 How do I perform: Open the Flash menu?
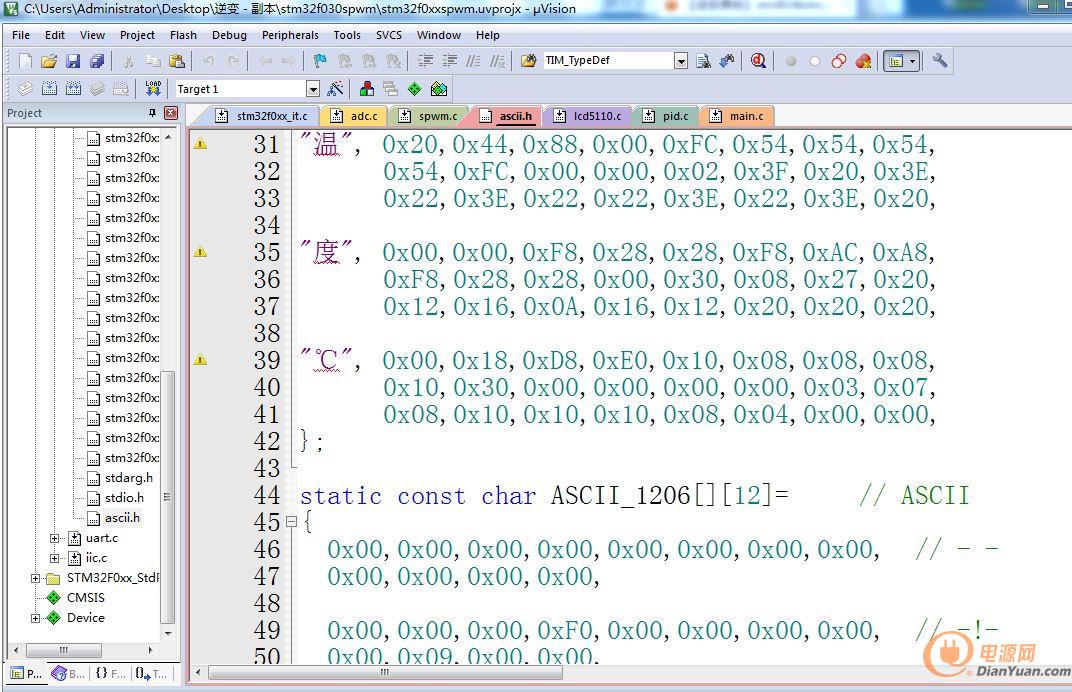coord(183,35)
